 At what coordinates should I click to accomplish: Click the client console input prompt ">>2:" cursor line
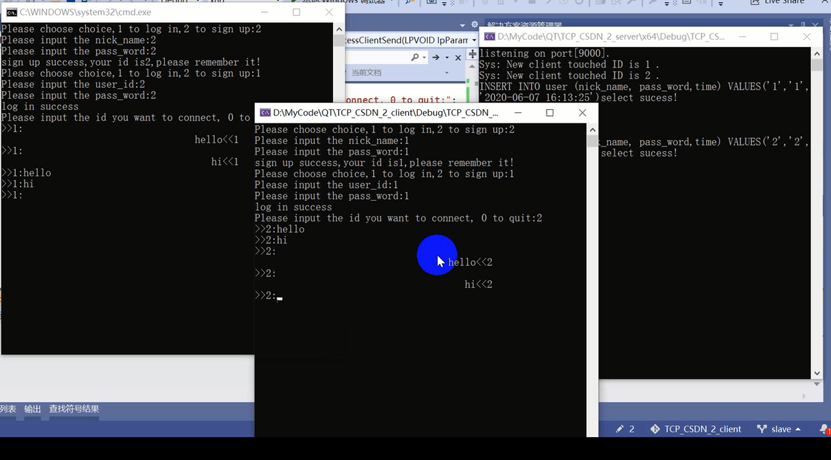pos(269,296)
